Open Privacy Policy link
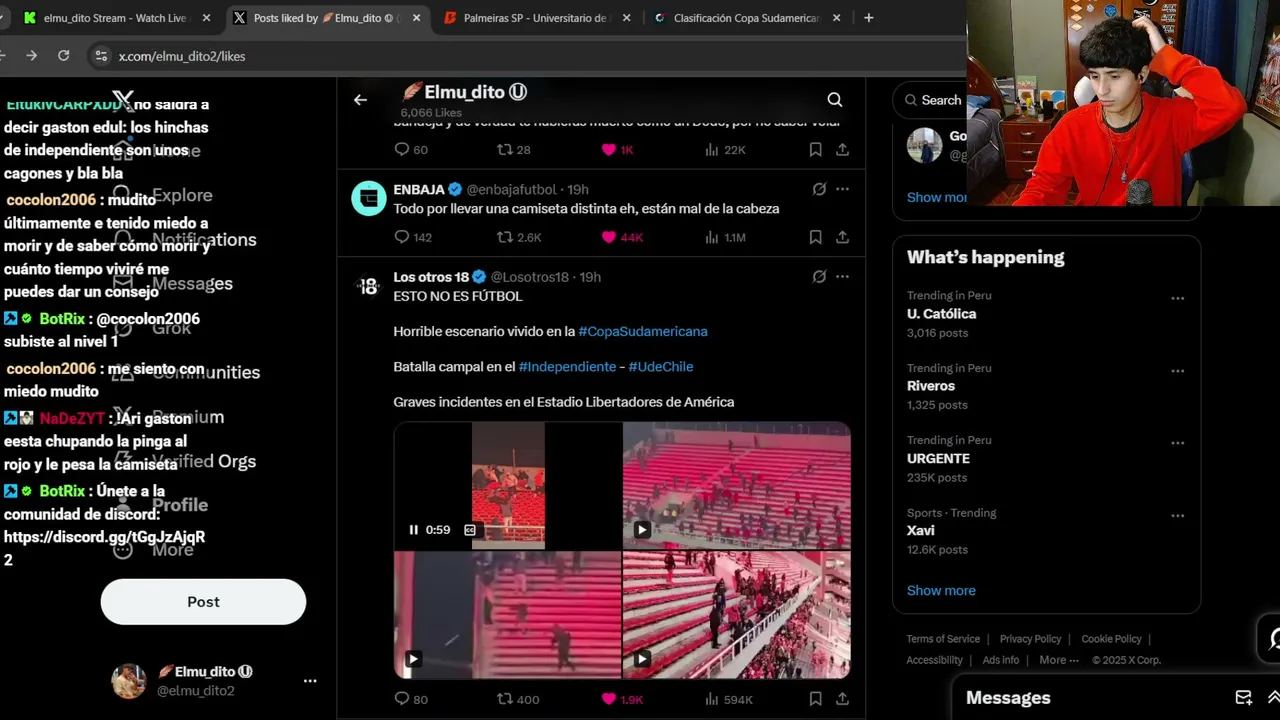This screenshot has width=1280, height=720. coord(1030,639)
